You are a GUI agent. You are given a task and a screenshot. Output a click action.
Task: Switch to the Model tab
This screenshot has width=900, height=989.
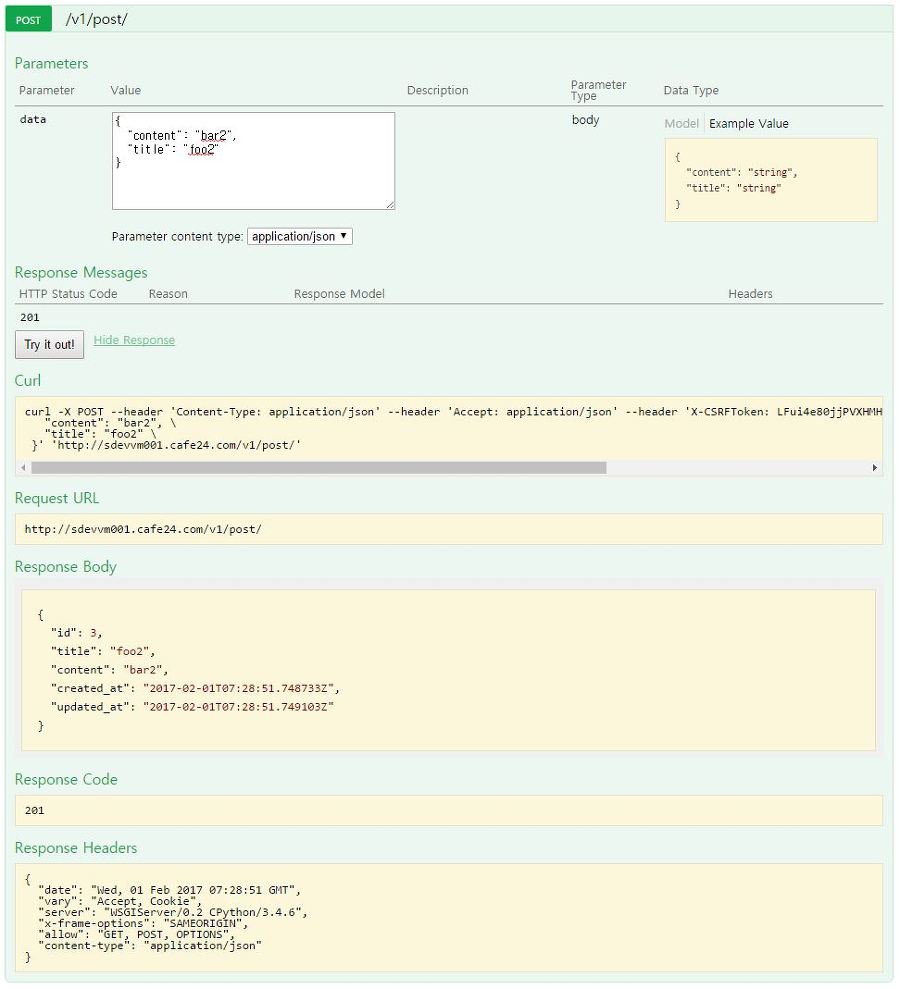pyautogui.click(x=681, y=124)
